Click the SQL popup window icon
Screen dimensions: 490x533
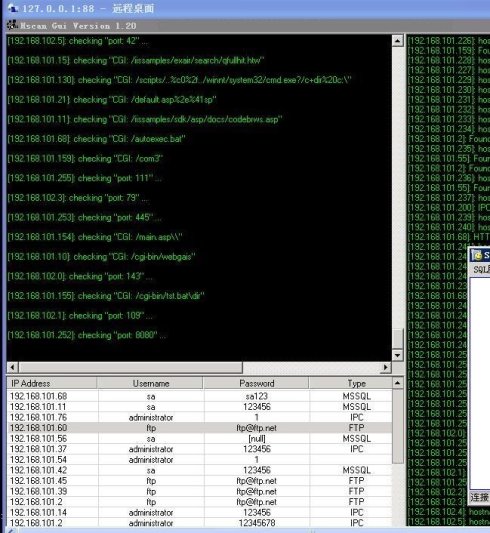tap(477, 255)
